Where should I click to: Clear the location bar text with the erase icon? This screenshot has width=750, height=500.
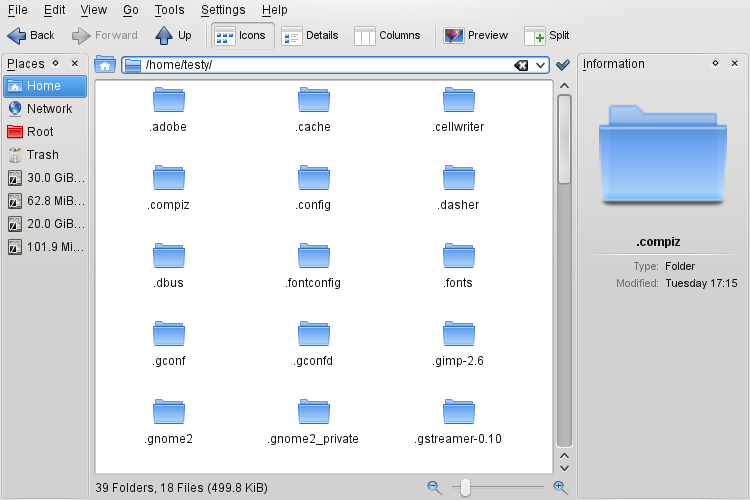coord(521,65)
